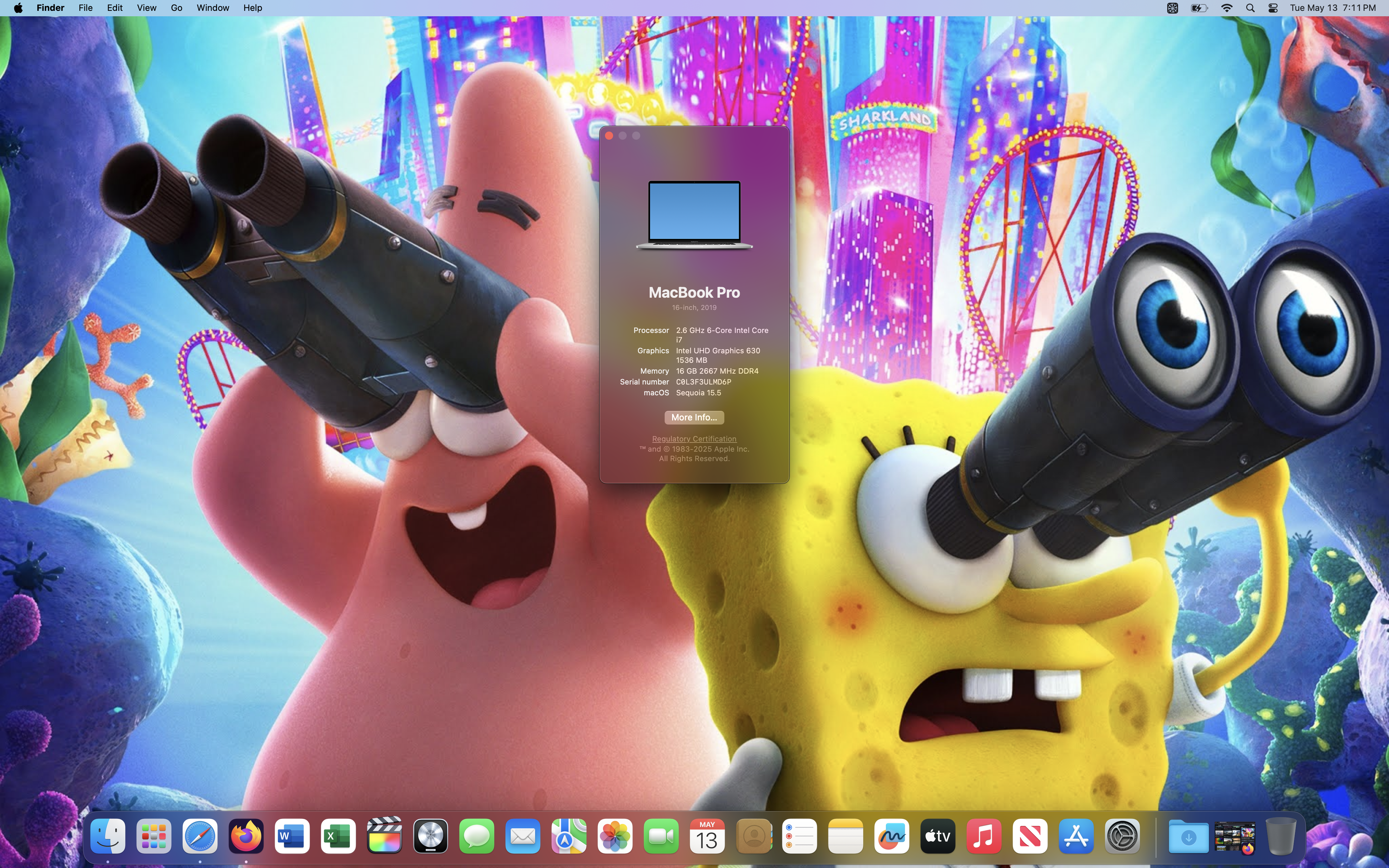This screenshot has height=868, width=1389.
Task: Click the battery status icon
Action: (1199, 8)
